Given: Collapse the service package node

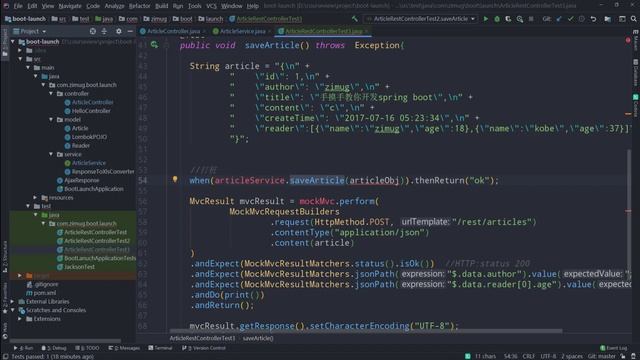Looking at the screenshot, I should tap(51, 154).
